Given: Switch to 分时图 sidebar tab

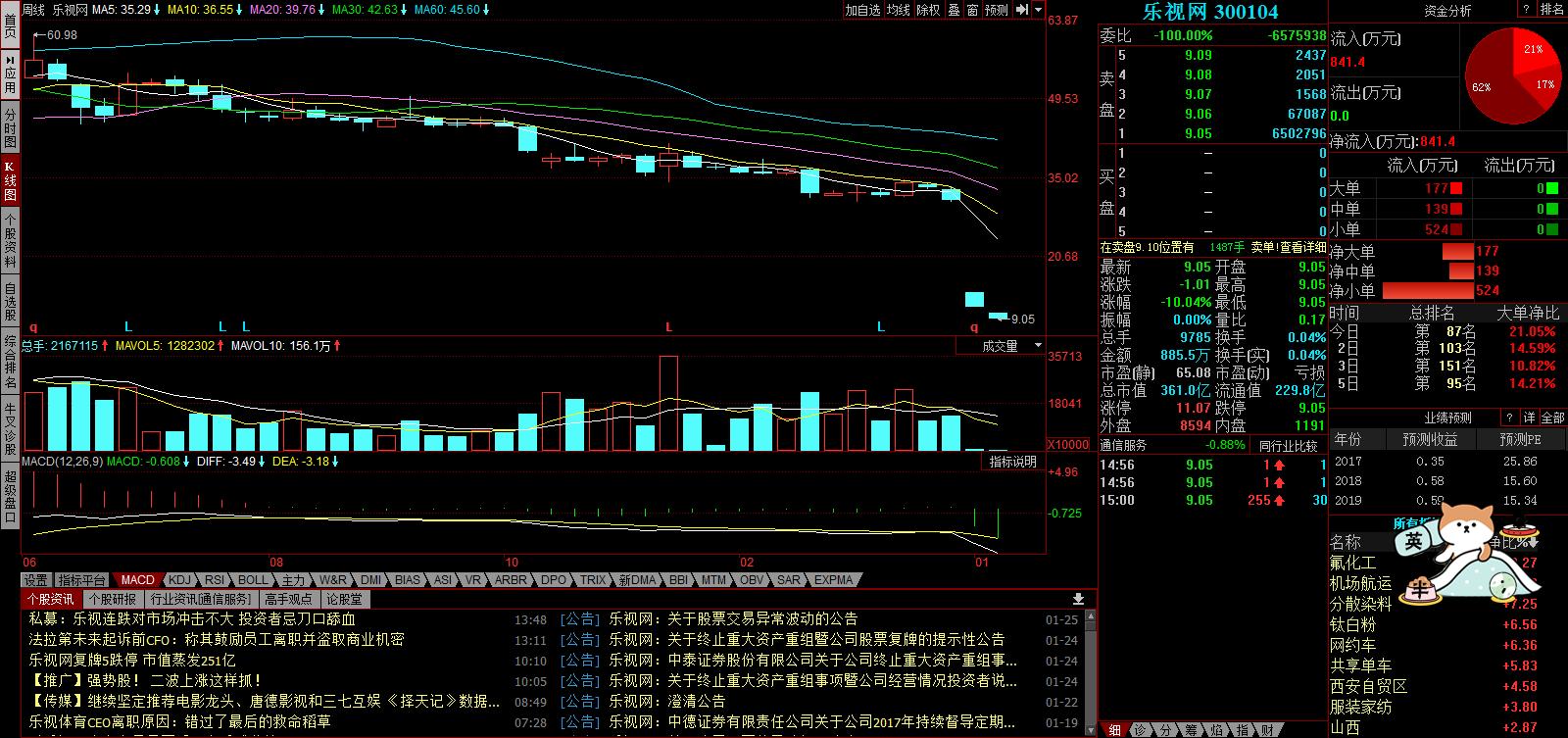Looking at the screenshot, I should click(x=10, y=128).
